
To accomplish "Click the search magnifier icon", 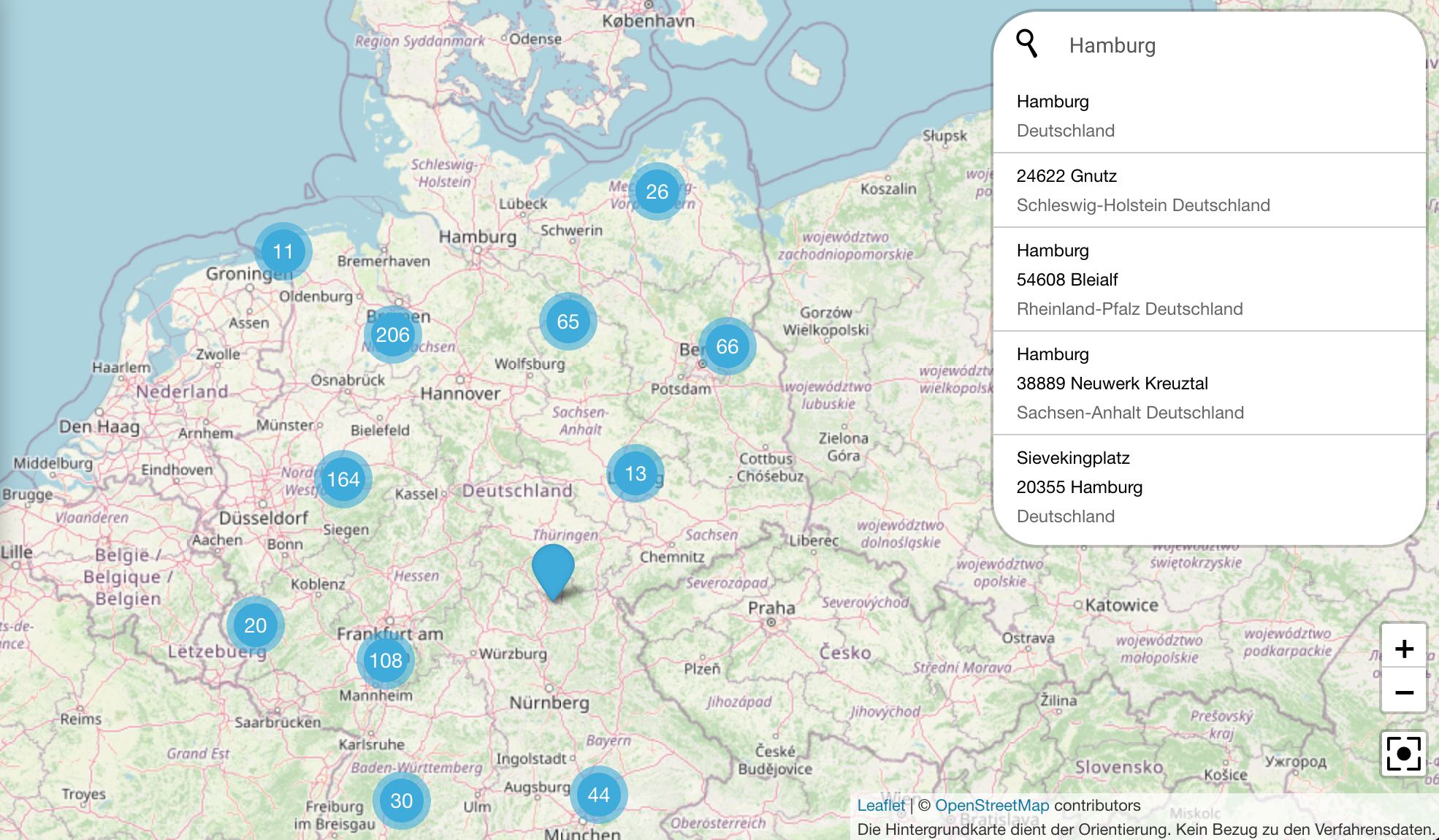I will (x=1026, y=43).
